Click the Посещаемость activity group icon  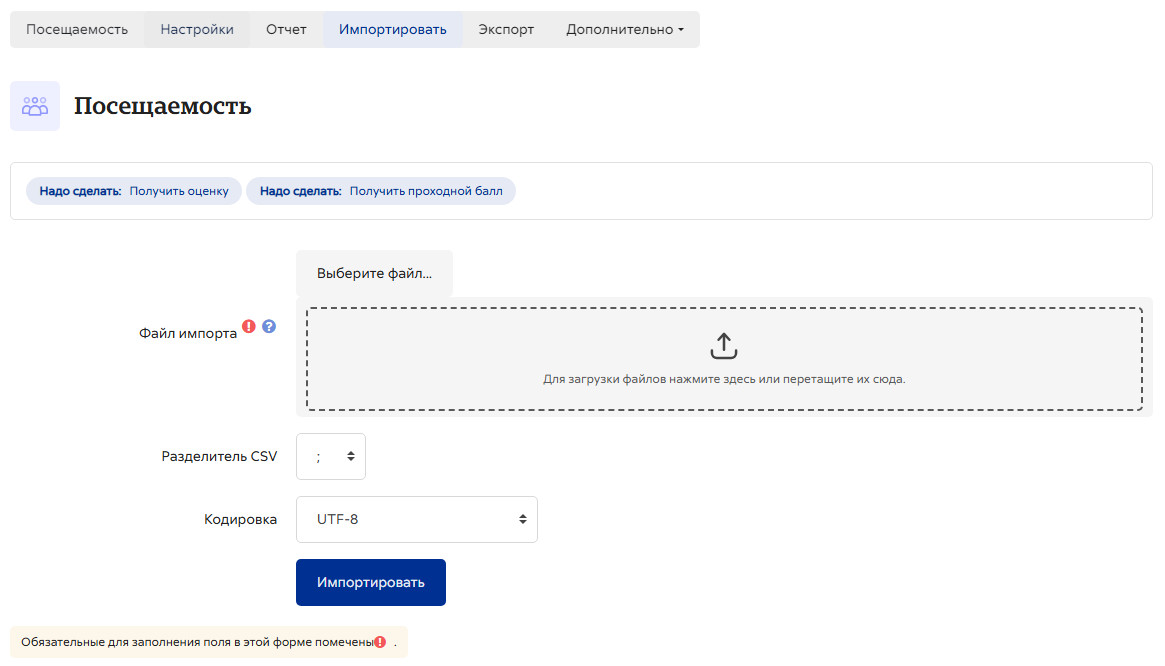(x=35, y=106)
